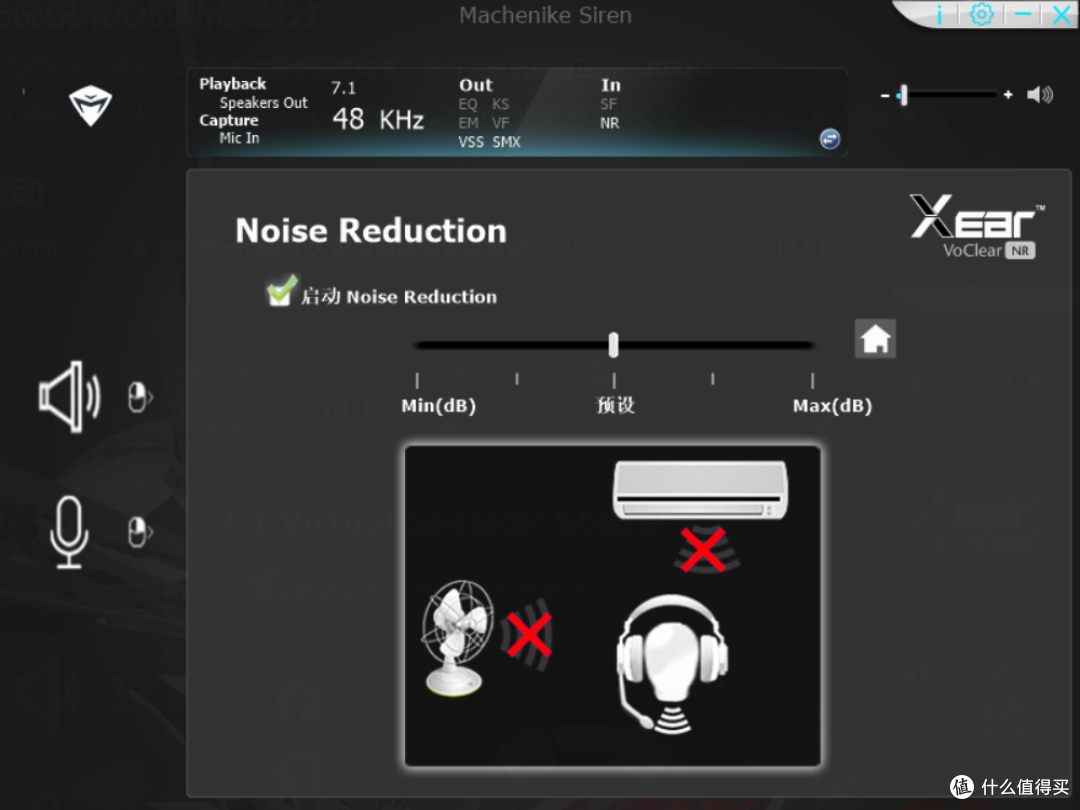This screenshot has height=810, width=1080.
Task: Click the Max(dB) slider label
Action: tap(832, 406)
